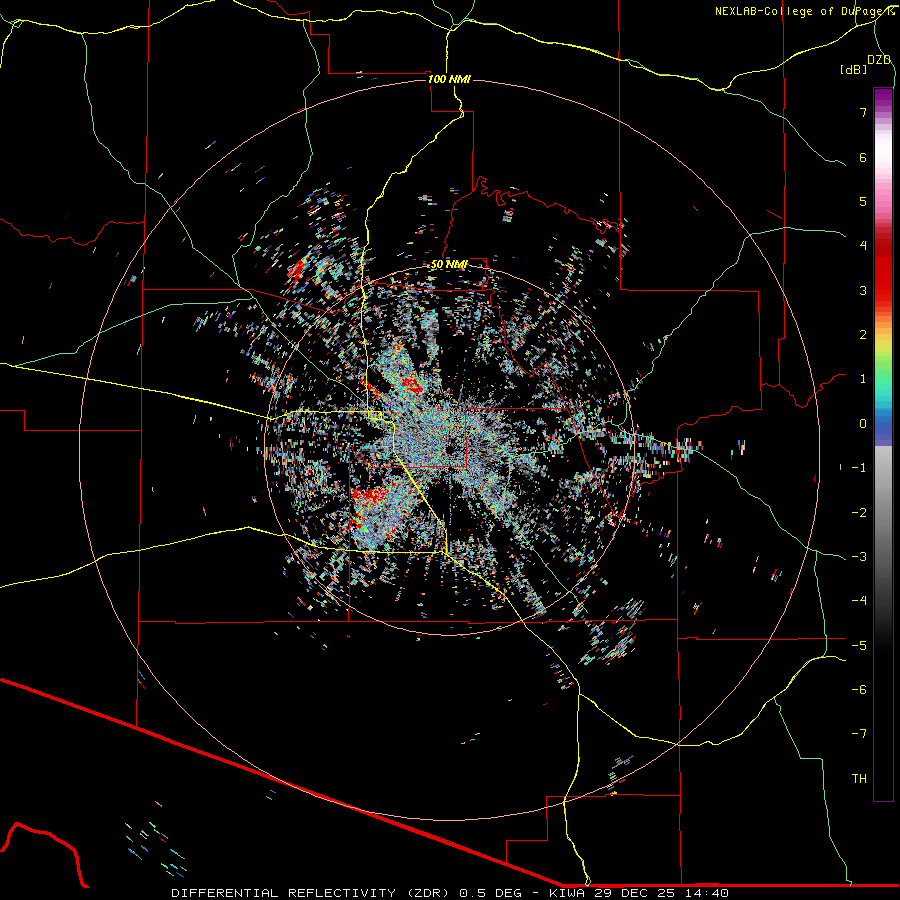Click the -2 value on the dB scale
The image size is (900, 900).
click(859, 513)
